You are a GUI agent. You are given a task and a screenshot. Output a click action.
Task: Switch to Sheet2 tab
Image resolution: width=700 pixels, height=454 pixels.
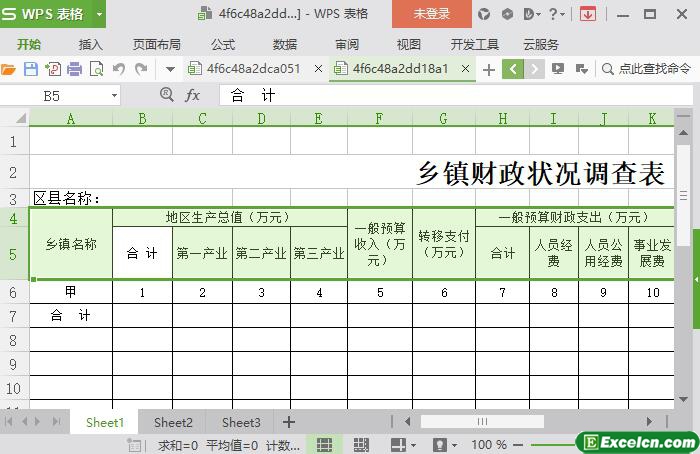pyautogui.click(x=173, y=422)
